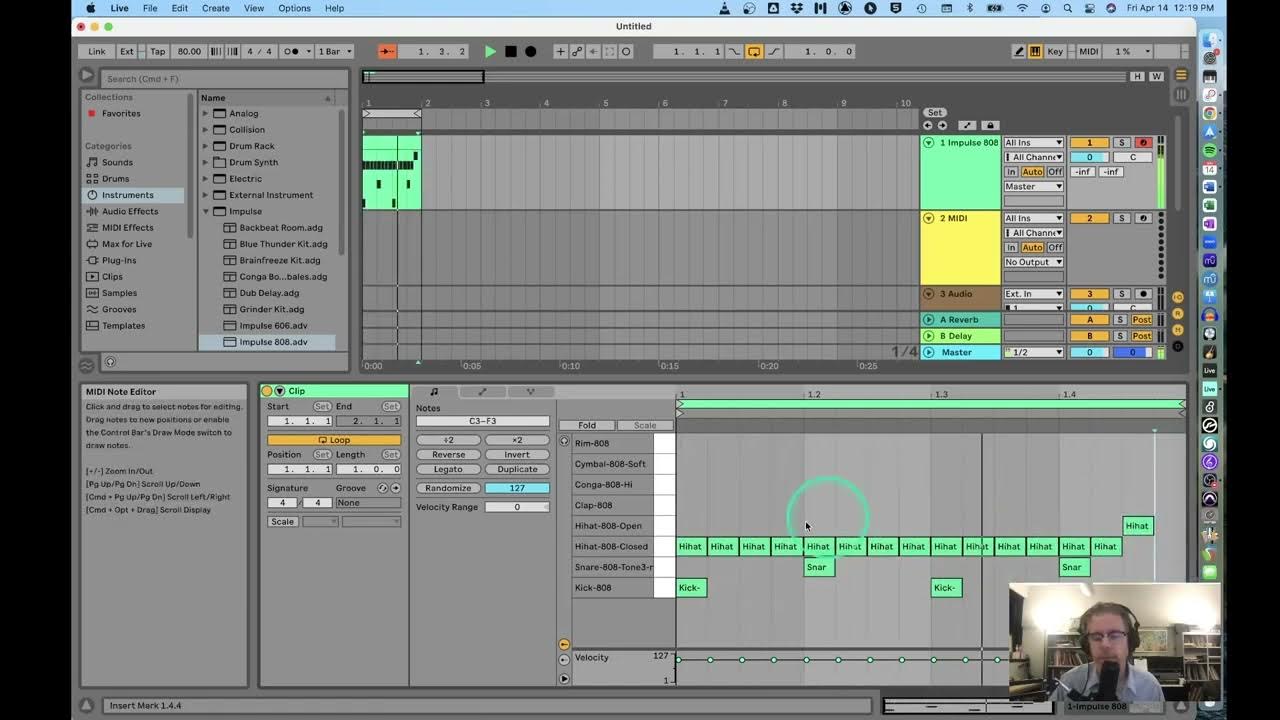The image size is (1280, 720).
Task: Set 1 Impulse 808 monitor to In
Action: click(x=1011, y=172)
